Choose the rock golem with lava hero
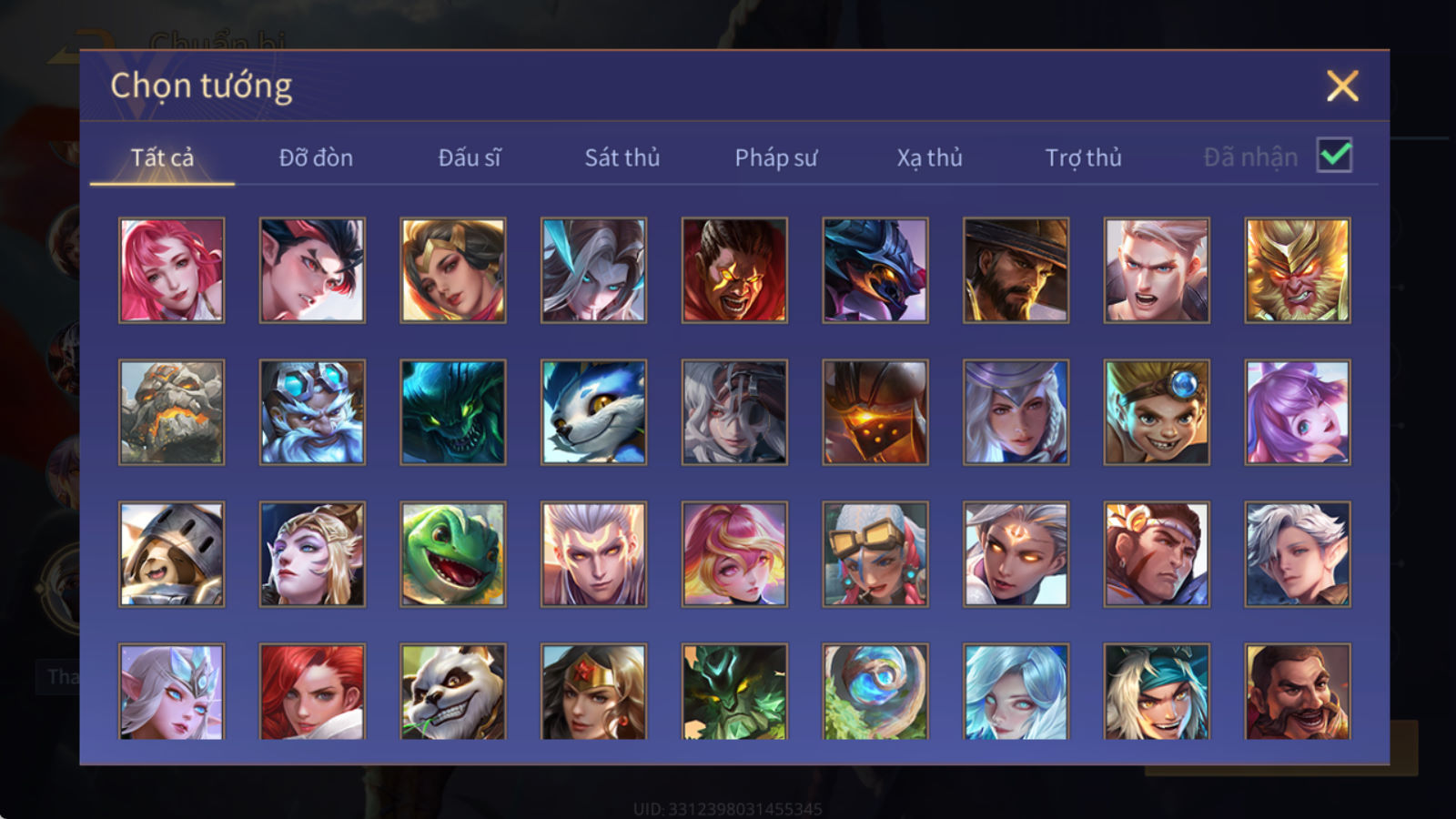 (171, 412)
